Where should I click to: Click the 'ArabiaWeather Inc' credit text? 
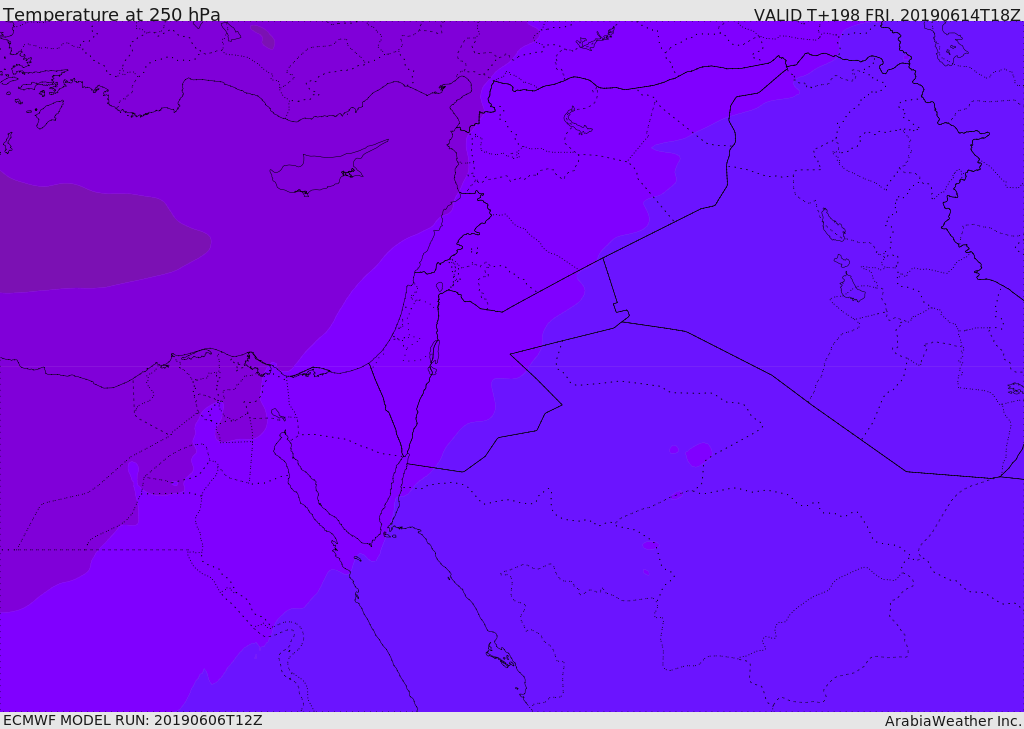click(x=953, y=721)
